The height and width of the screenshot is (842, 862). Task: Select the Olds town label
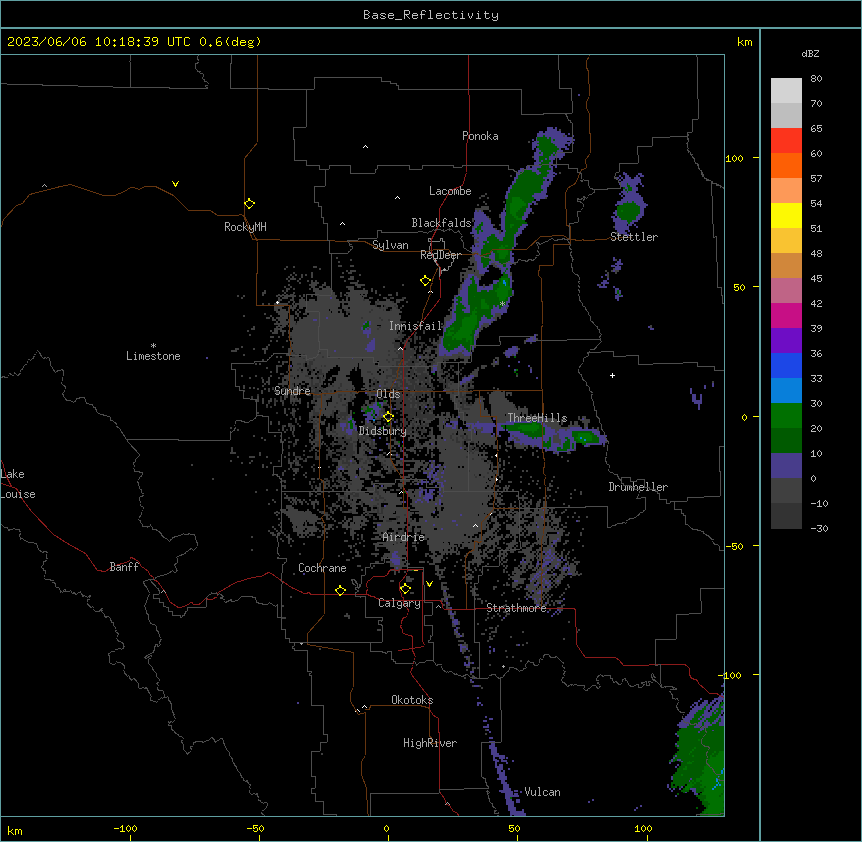pyautogui.click(x=388, y=394)
